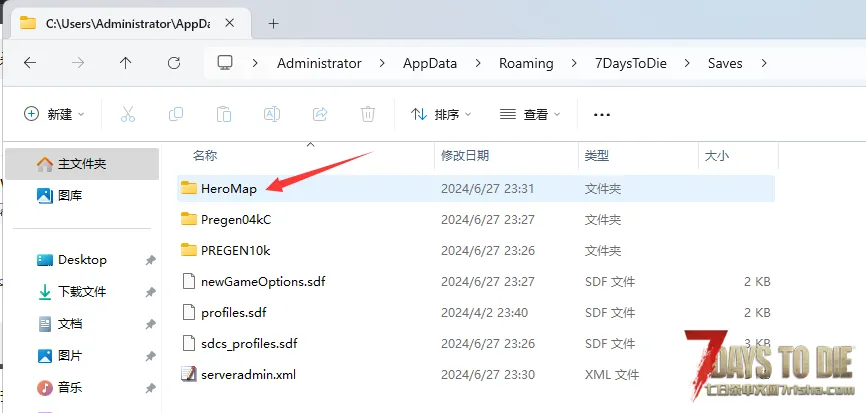The image size is (866, 413).
Task: Click the Roaming breadcrumb segment
Action: (x=526, y=63)
